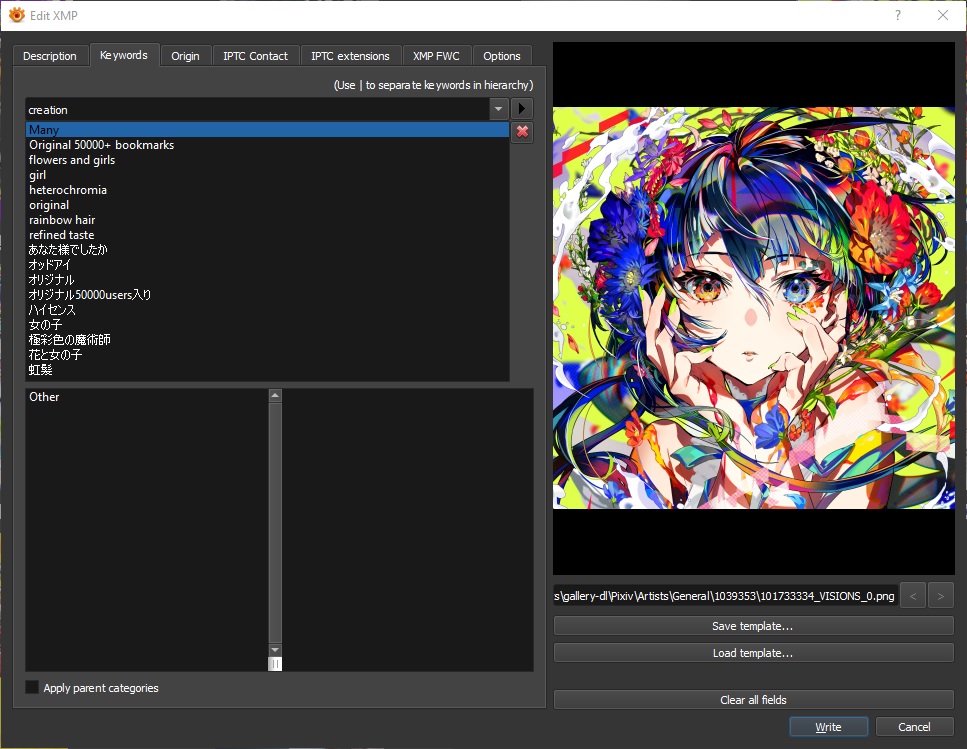Click the add keyword arrow button
Screen dimensions: 967x749
pyautogui.click(x=522, y=108)
